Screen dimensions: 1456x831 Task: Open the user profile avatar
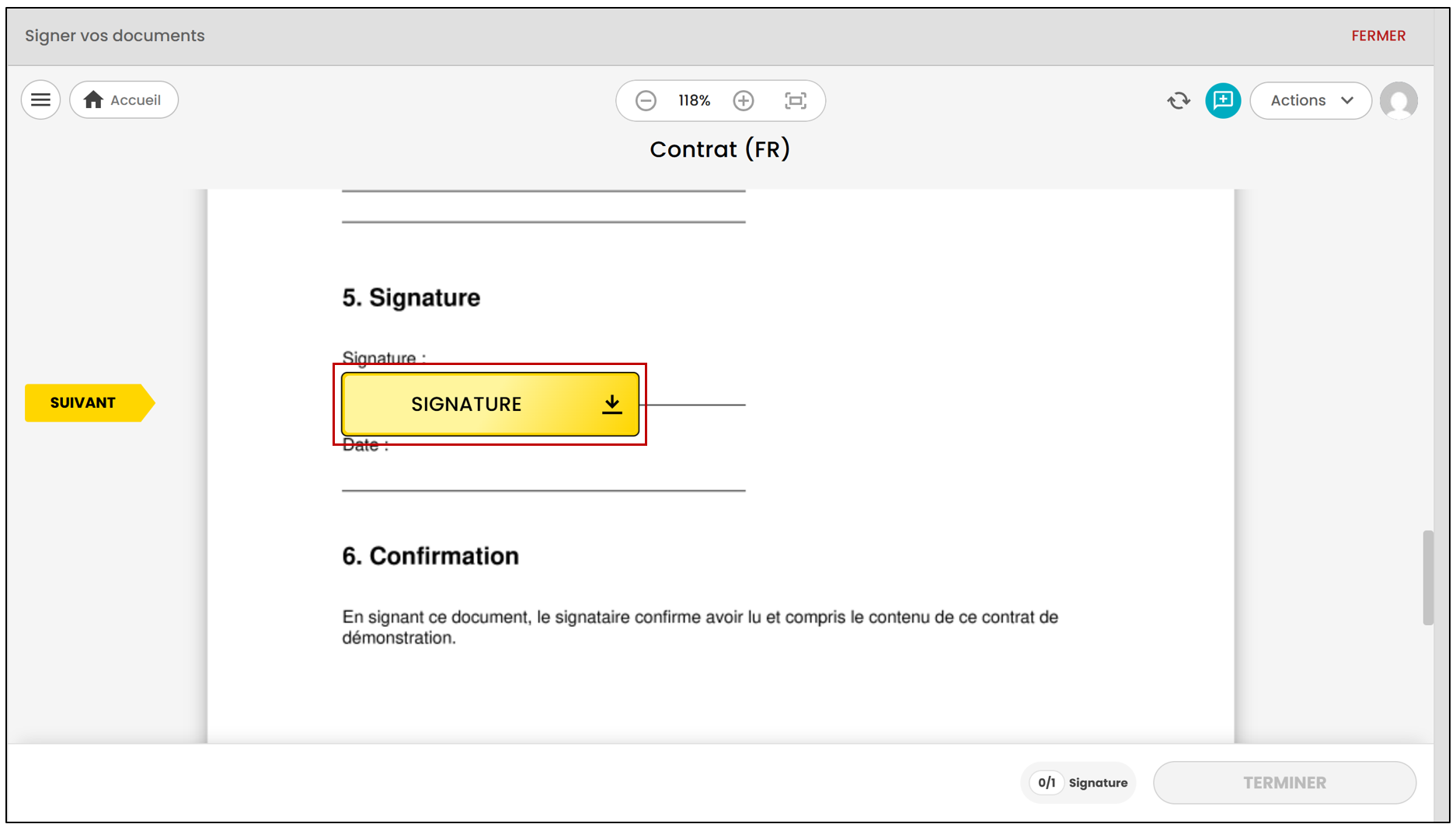pyautogui.click(x=1399, y=101)
